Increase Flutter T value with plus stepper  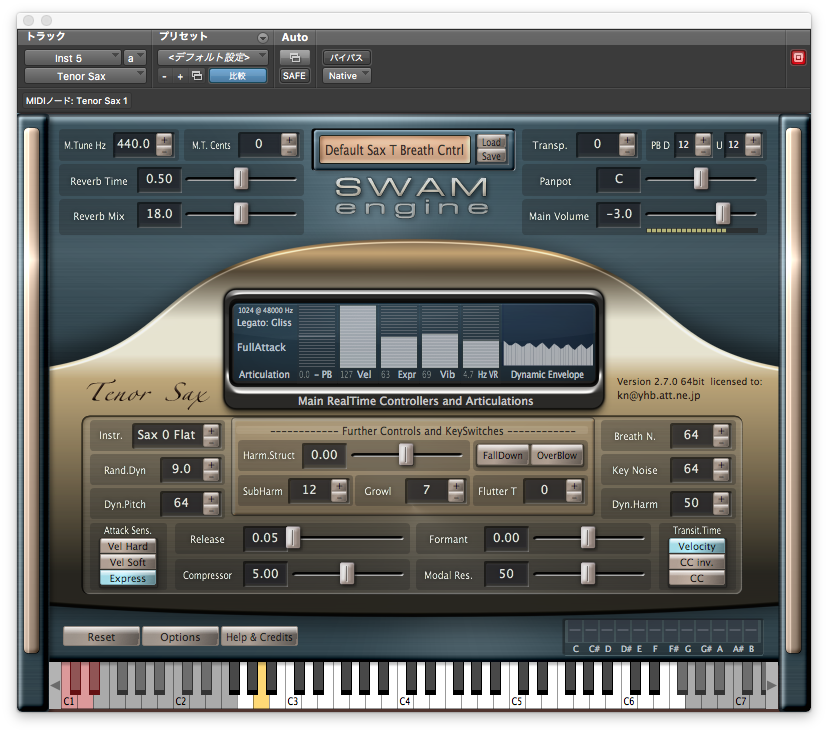(574, 485)
